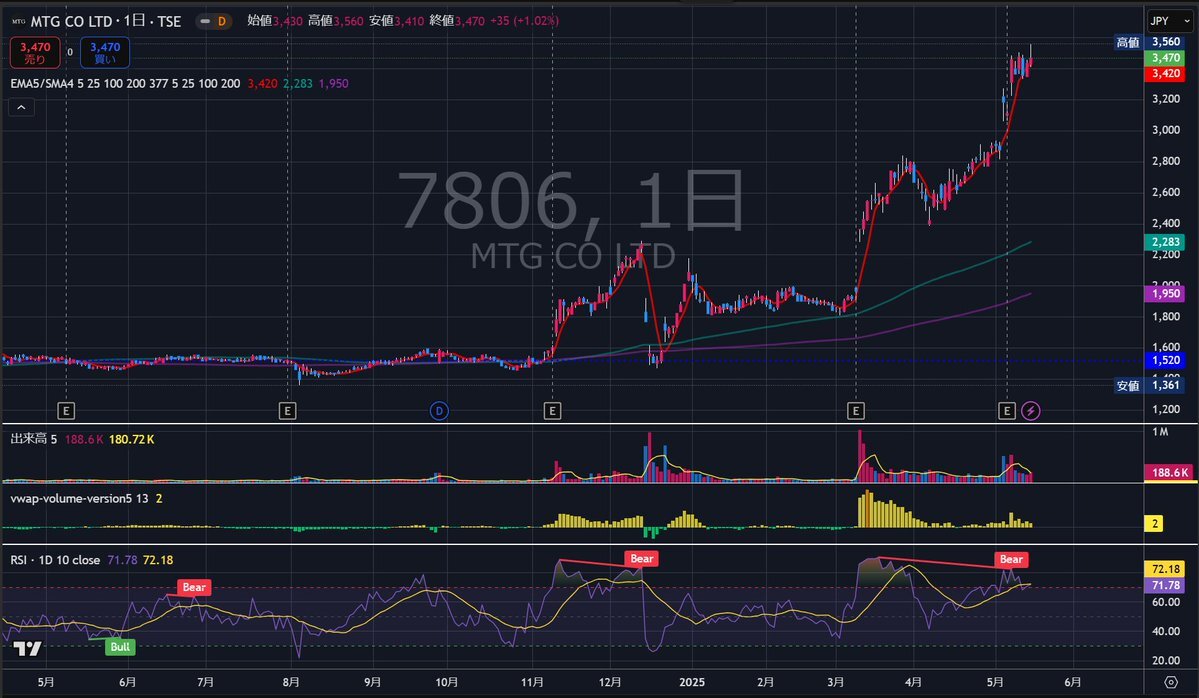Click the 3,200 tick on the price axis
1199x698 pixels.
point(1165,99)
